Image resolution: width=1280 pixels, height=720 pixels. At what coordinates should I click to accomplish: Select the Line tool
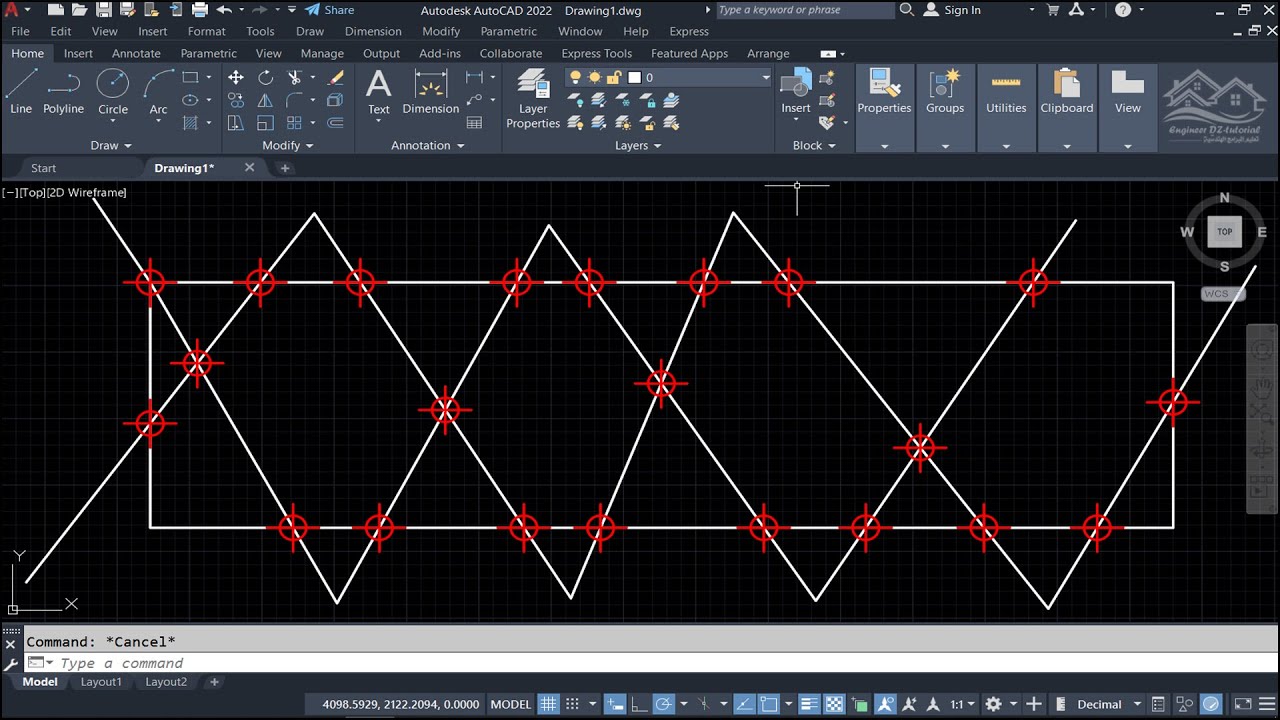click(21, 92)
